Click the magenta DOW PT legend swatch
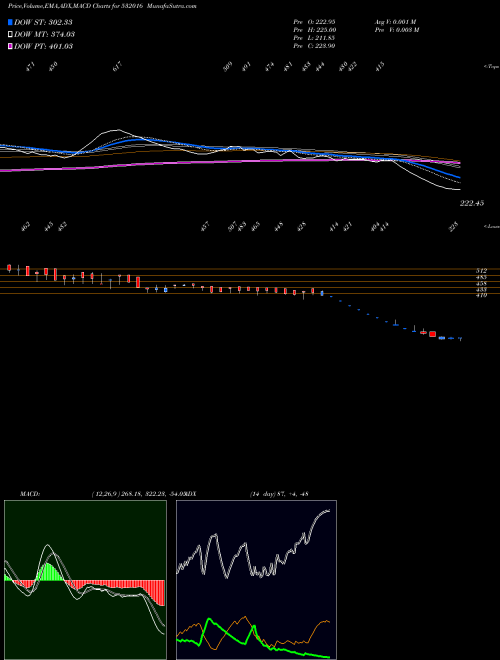 pyautogui.click(x=11, y=46)
